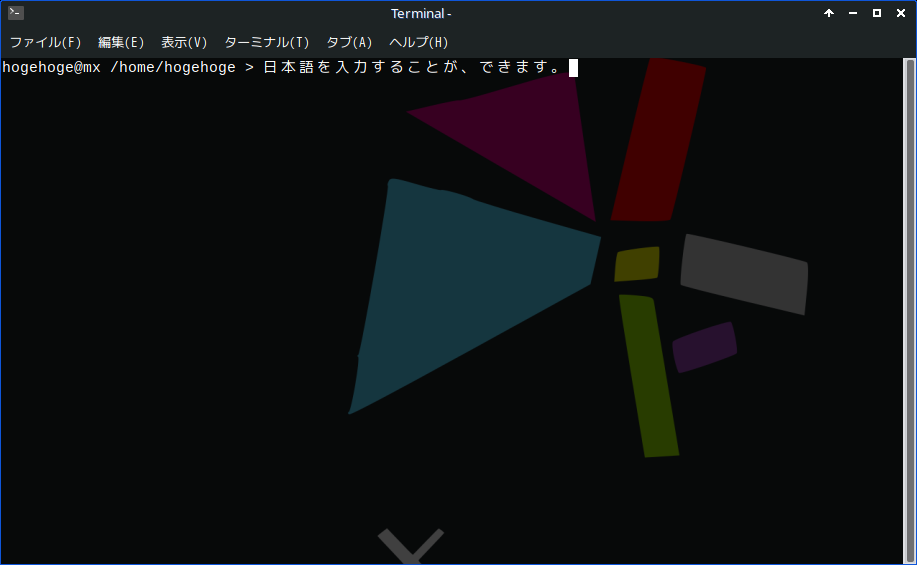Click the vertical scrollbar of the terminal

[909, 311]
